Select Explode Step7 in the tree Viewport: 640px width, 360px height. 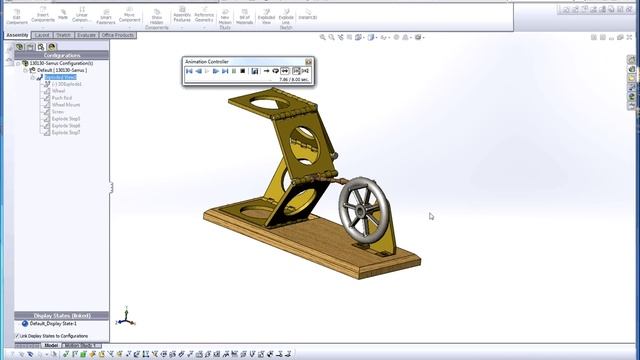tap(66, 133)
